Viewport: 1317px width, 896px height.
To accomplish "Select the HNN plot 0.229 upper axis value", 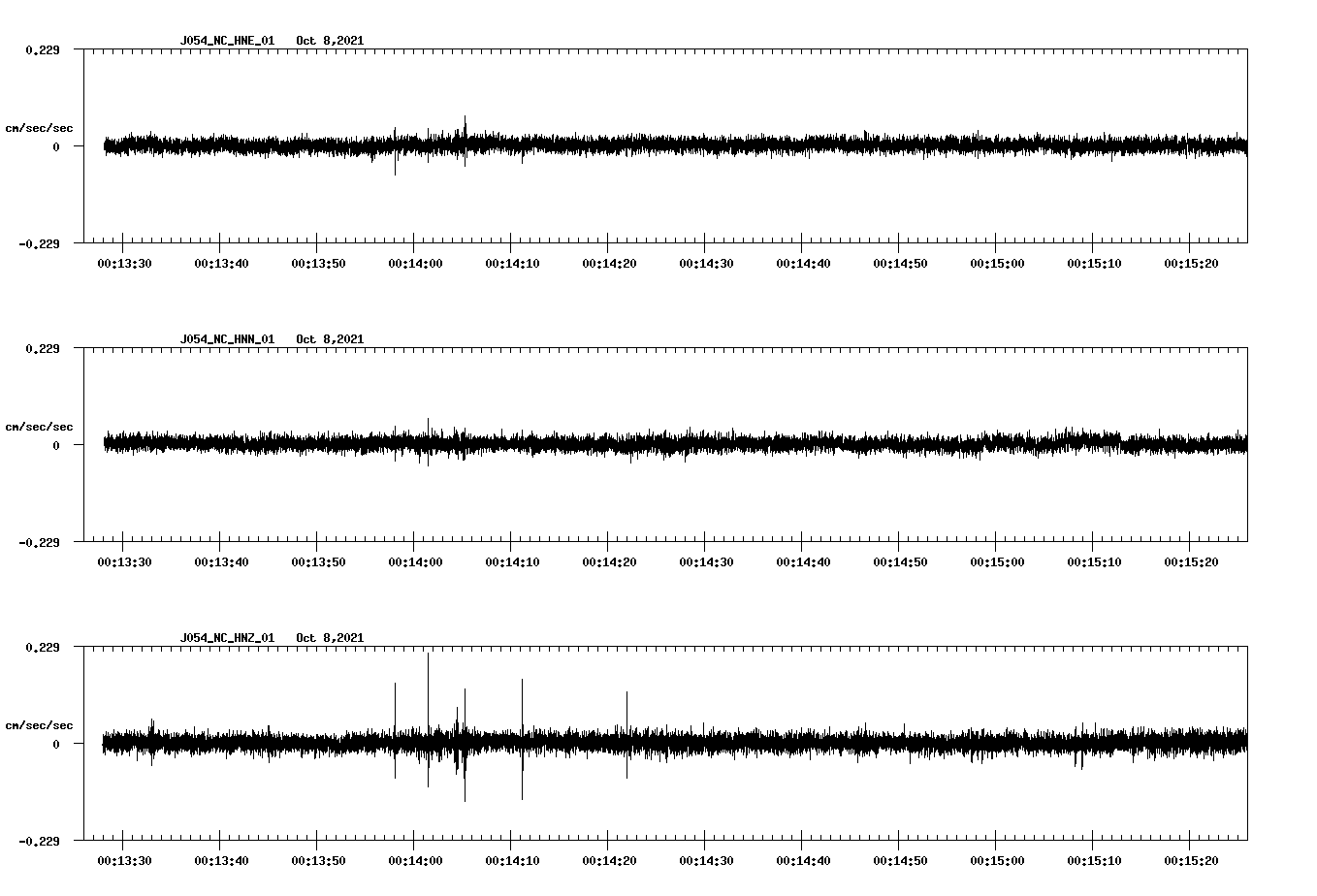I will [43, 348].
